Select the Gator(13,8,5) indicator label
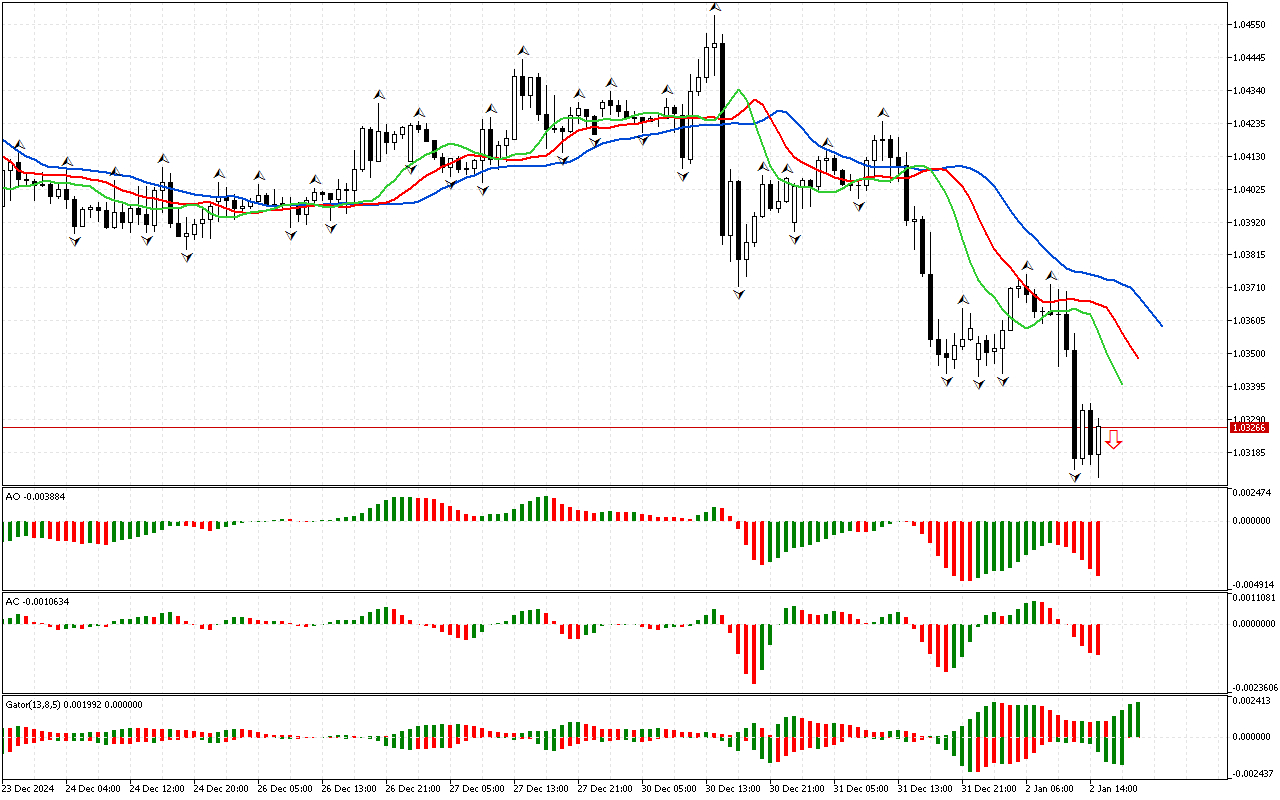 (x=74, y=704)
